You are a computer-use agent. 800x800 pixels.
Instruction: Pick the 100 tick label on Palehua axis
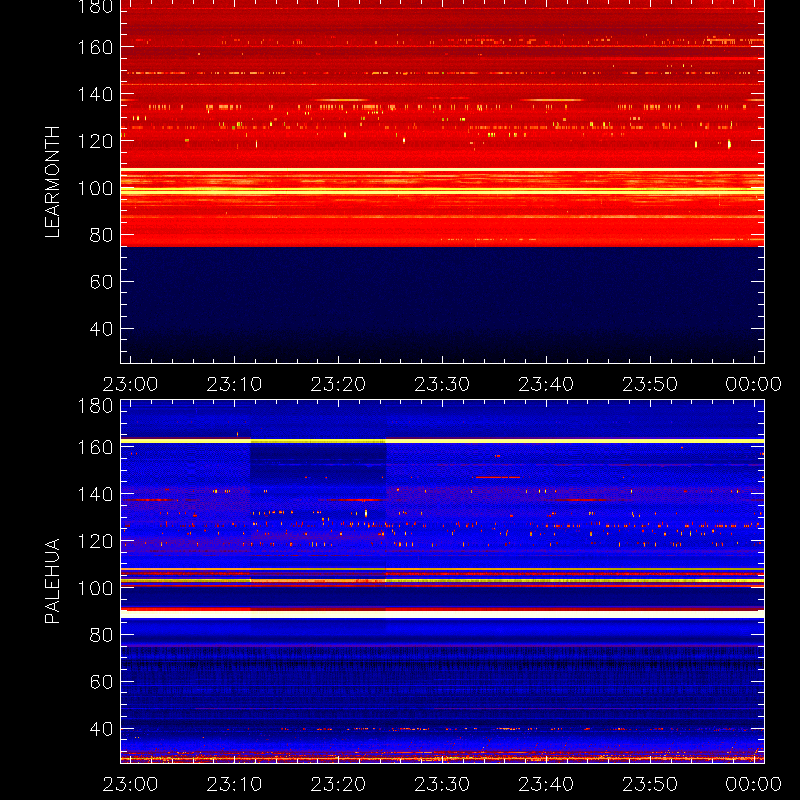(95, 588)
